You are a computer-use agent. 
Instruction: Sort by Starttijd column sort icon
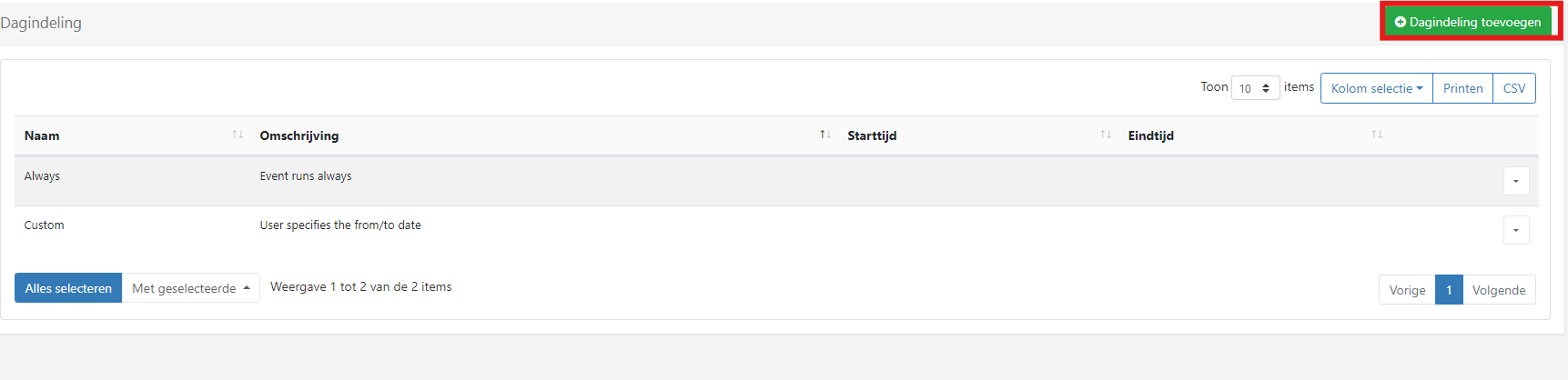1106,135
